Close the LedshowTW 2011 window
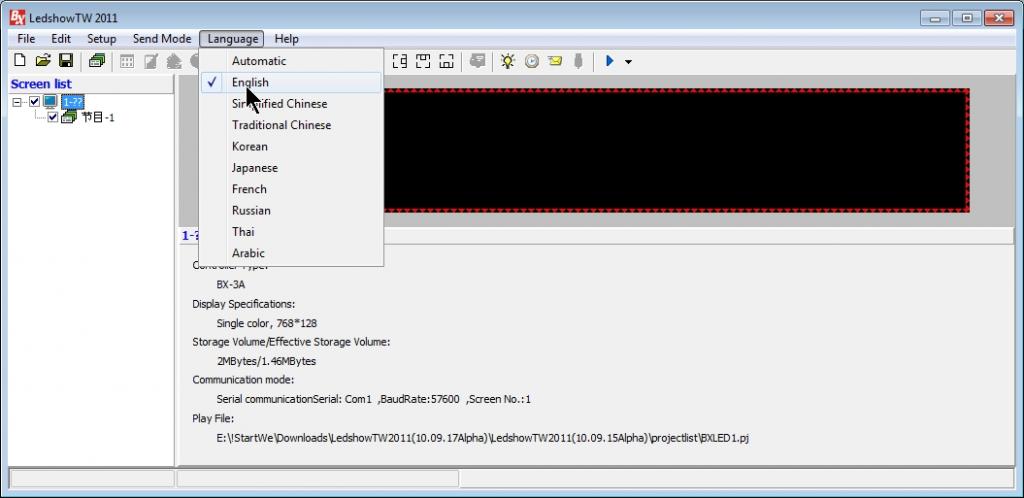 [x=999, y=18]
